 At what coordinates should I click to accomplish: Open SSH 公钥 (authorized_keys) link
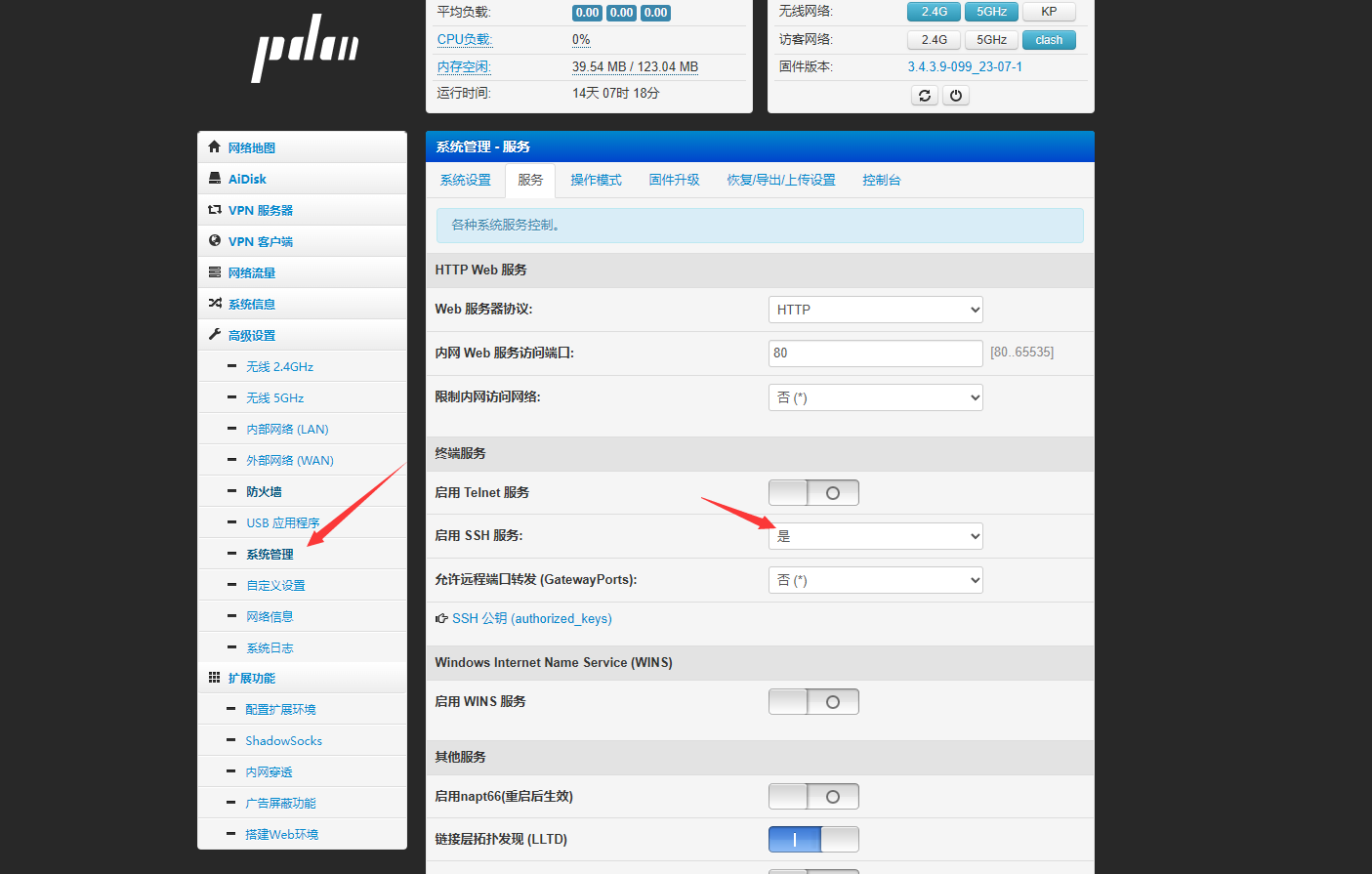pyautogui.click(x=531, y=619)
